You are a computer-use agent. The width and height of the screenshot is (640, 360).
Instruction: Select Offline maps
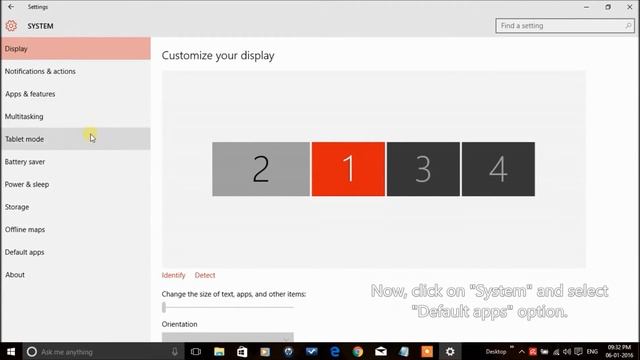pos(76,229)
